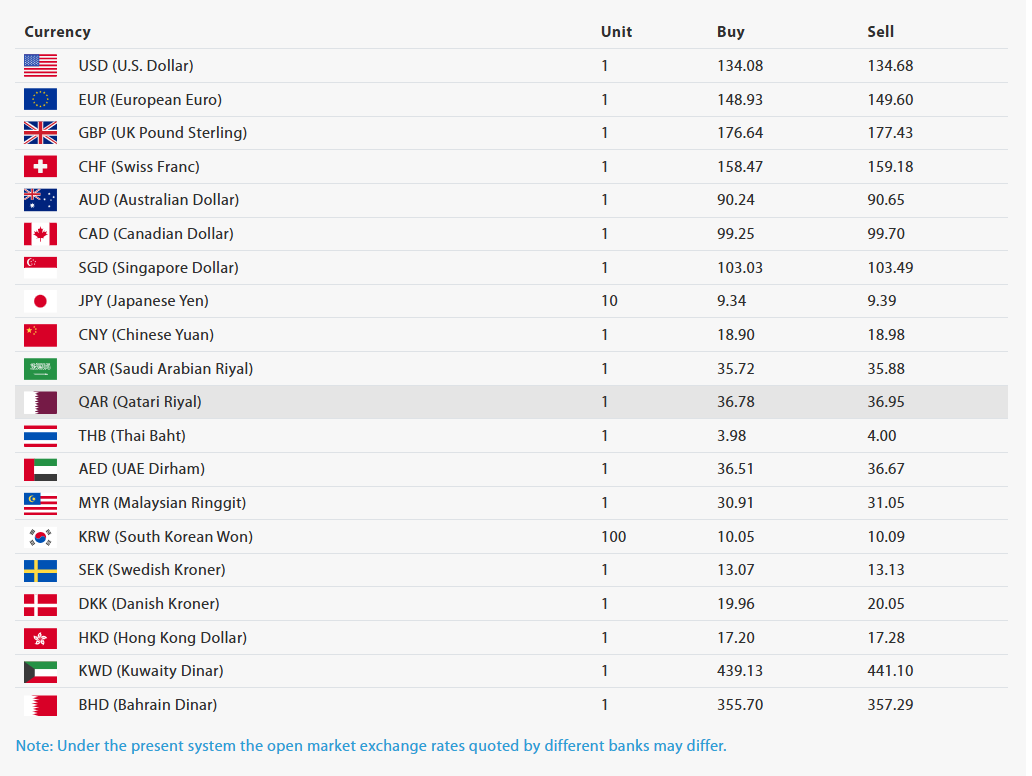This screenshot has height=776, width=1032.
Task: Select the SEK (Swedish Kroner) label
Action: [151, 570]
